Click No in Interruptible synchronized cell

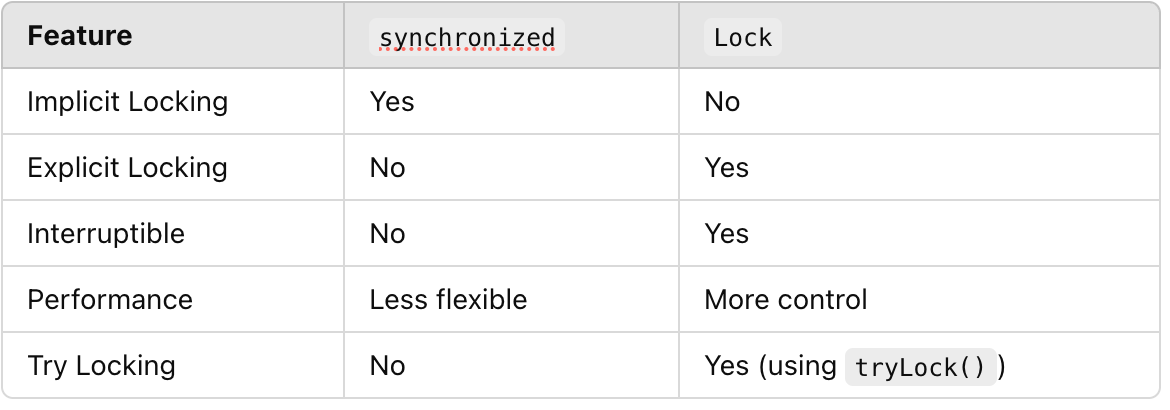(x=388, y=234)
